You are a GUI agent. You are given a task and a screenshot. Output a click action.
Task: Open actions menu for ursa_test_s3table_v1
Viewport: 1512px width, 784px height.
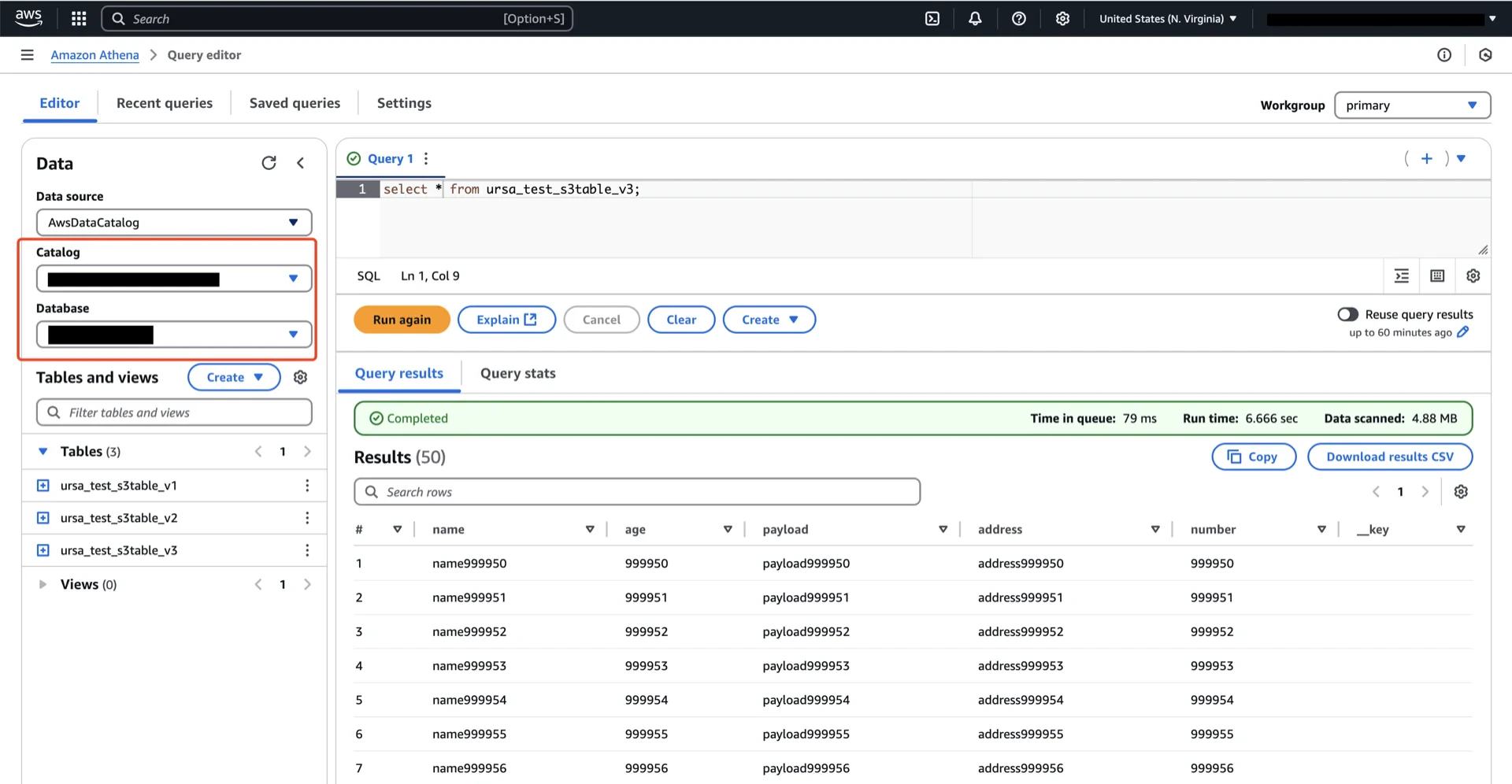click(307, 486)
